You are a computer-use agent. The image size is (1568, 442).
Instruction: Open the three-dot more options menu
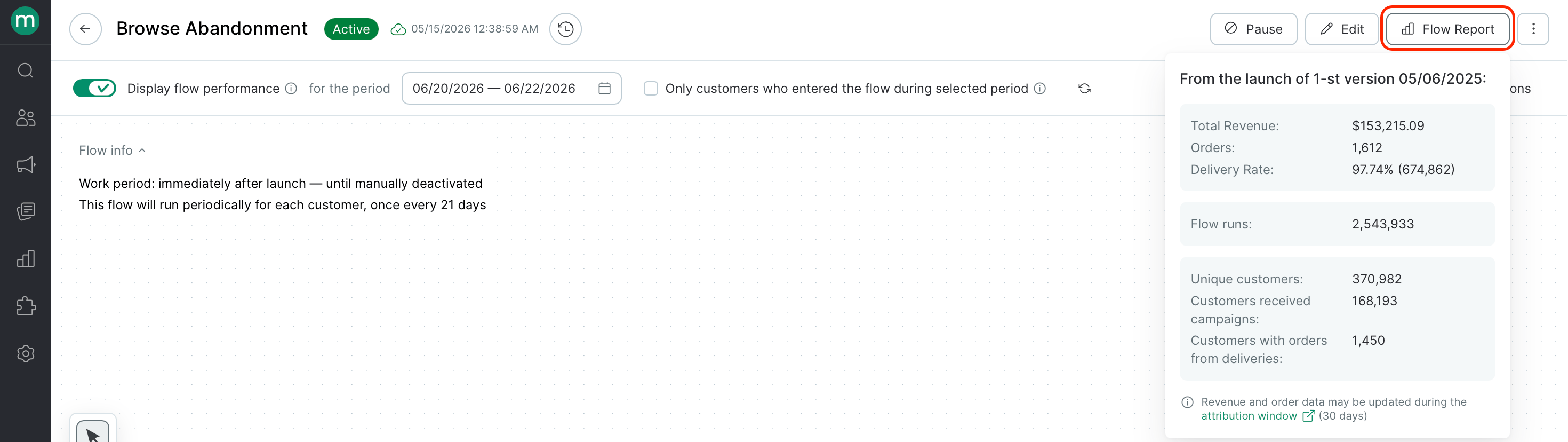(1533, 29)
